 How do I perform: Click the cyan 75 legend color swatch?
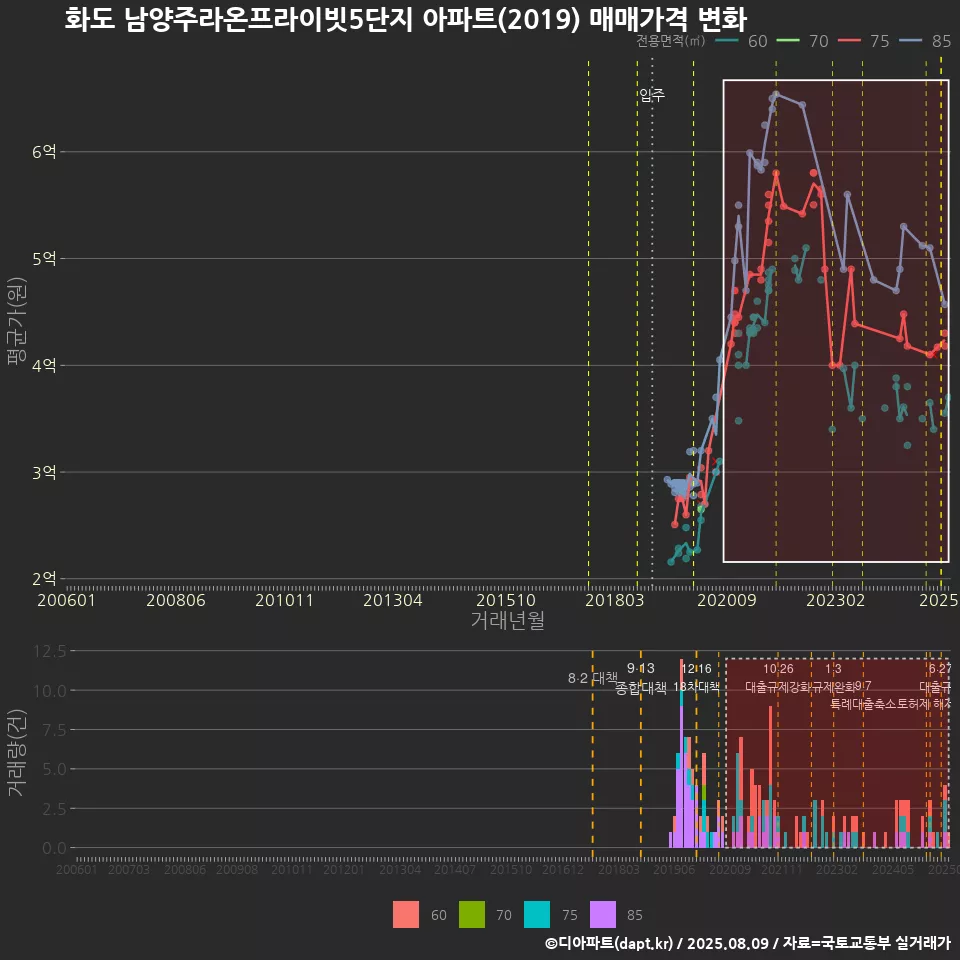coord(537,915)
